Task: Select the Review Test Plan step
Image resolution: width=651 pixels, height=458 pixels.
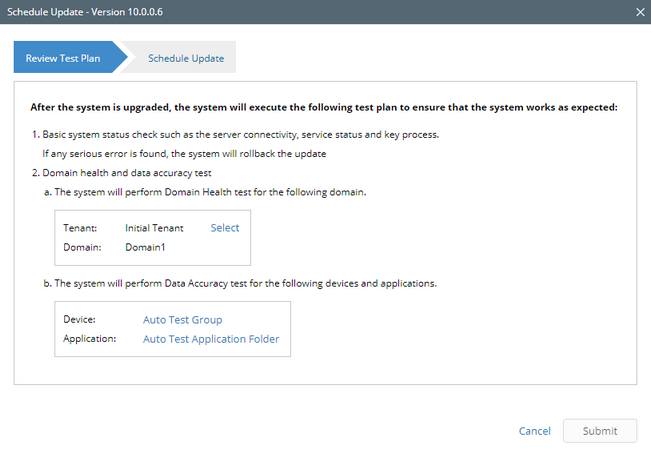Action: (63, 58)
